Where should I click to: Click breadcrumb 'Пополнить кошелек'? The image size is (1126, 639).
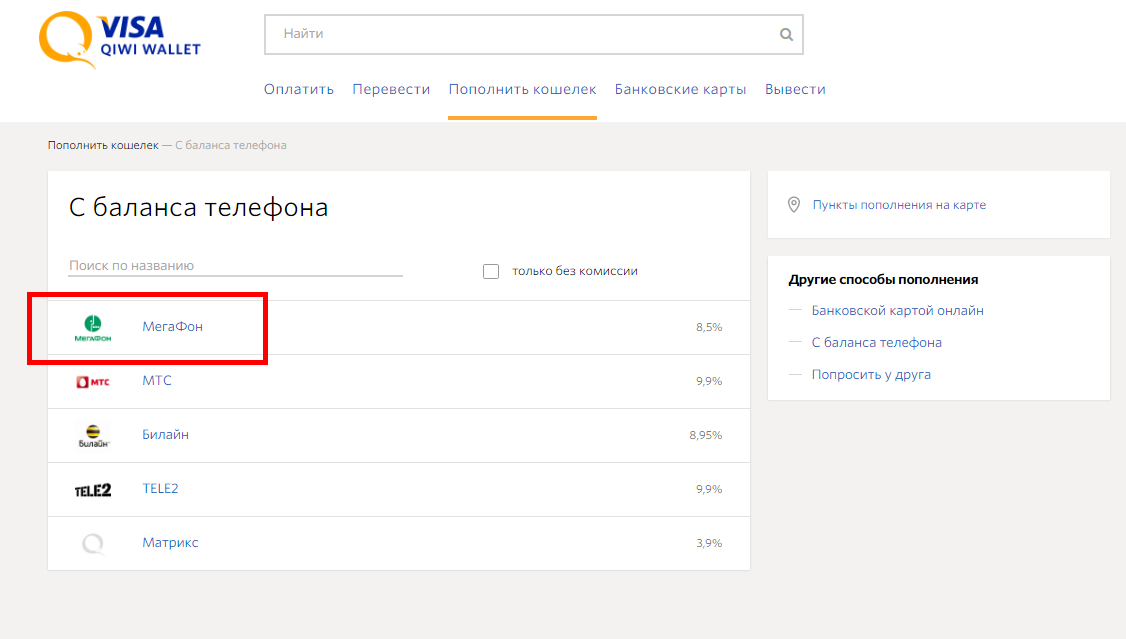pyautogui.click(x=103, y=145)
